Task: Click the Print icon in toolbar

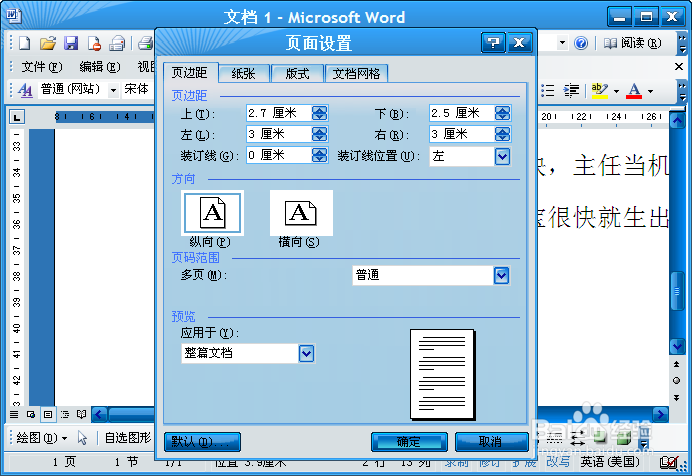Action: 117,43
